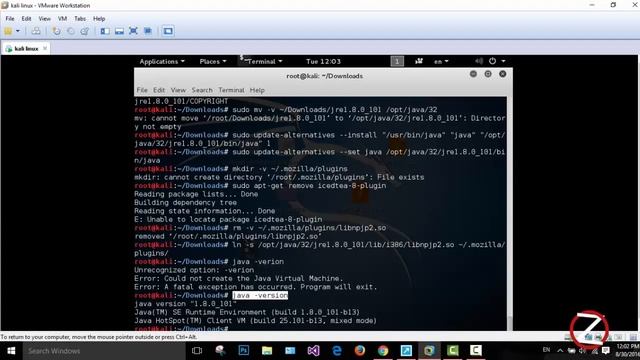Screen dimensions: 640x360
Task: Enter full screen mode via VMware toolbar icon
Action: click(133, 31)
